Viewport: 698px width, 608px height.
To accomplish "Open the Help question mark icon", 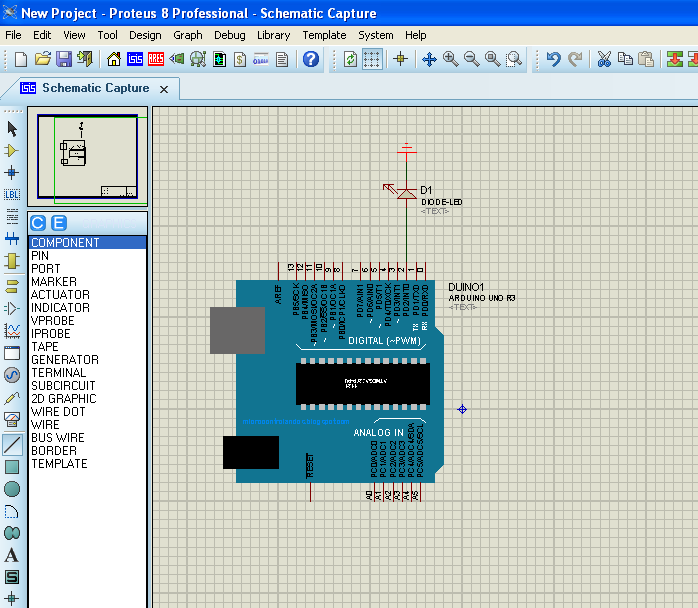I will (311, 59).
